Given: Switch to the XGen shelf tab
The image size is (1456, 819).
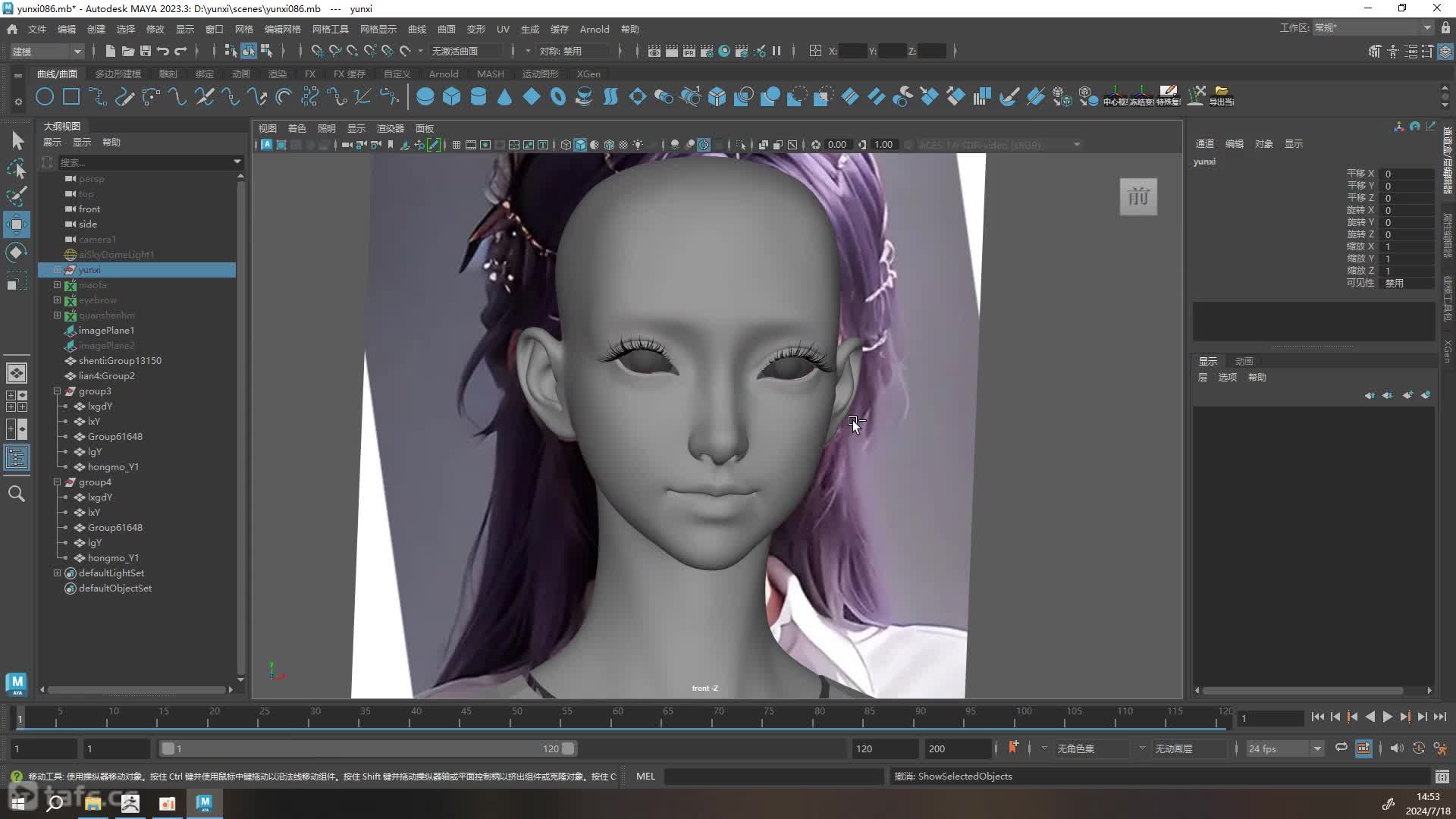Looking at the screenshot, I should tap(588, 74).
